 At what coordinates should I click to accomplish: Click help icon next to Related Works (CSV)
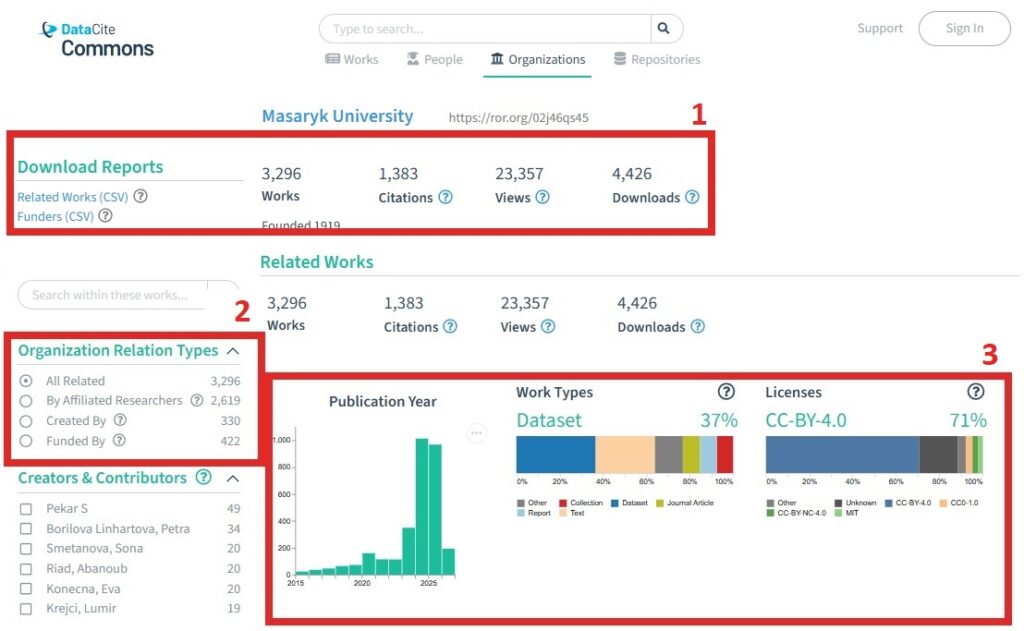click(x=140, y=196)
